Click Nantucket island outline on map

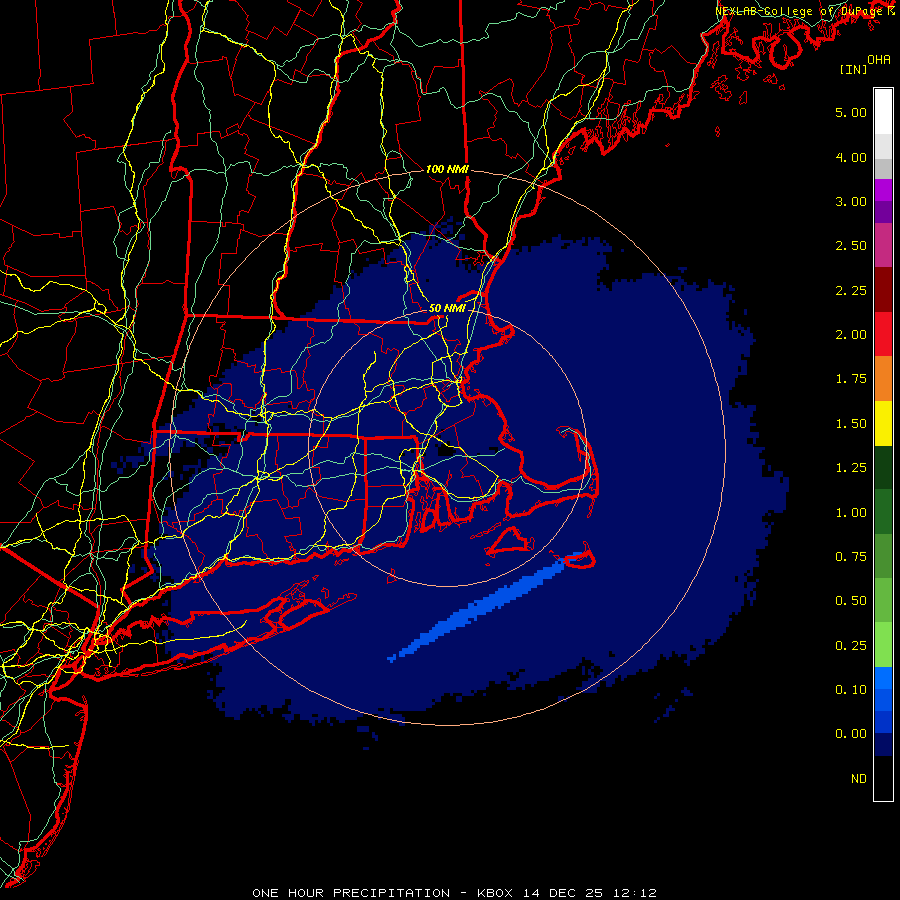[579, 557]
